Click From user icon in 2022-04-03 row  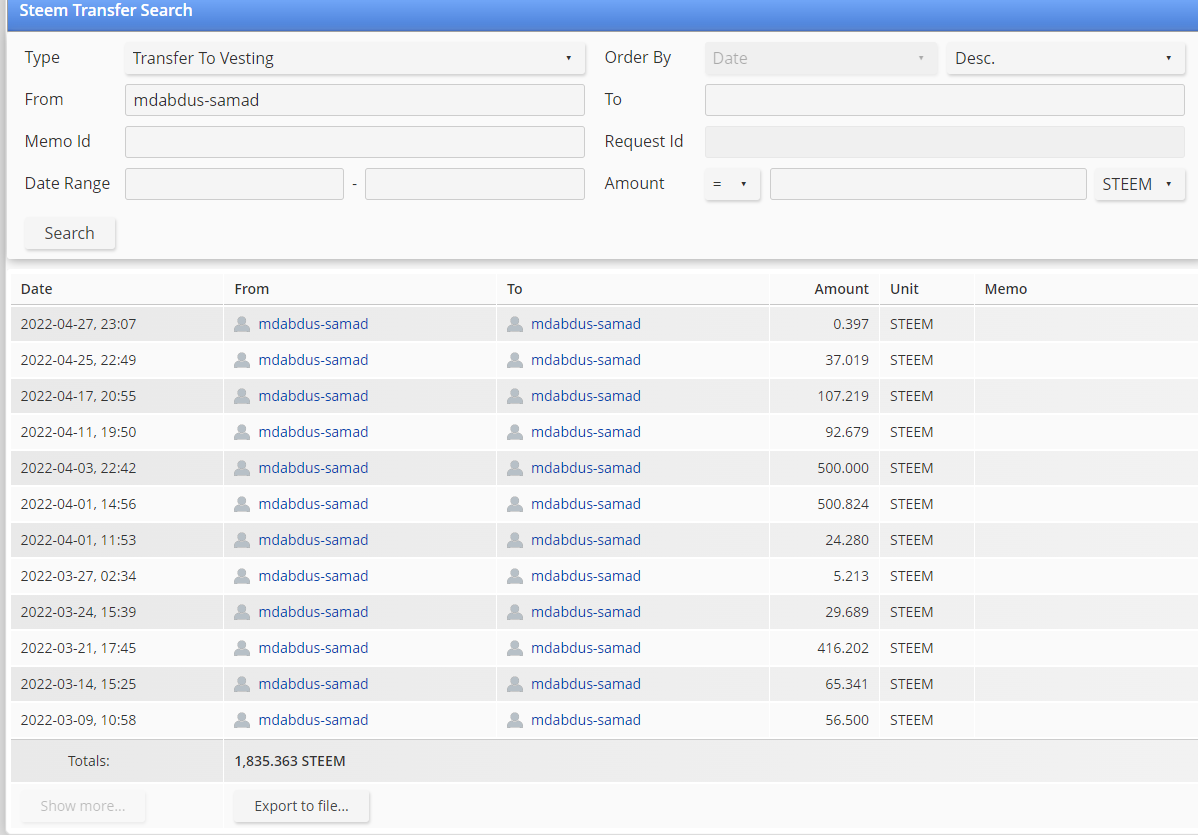click(x=241, y=468)
